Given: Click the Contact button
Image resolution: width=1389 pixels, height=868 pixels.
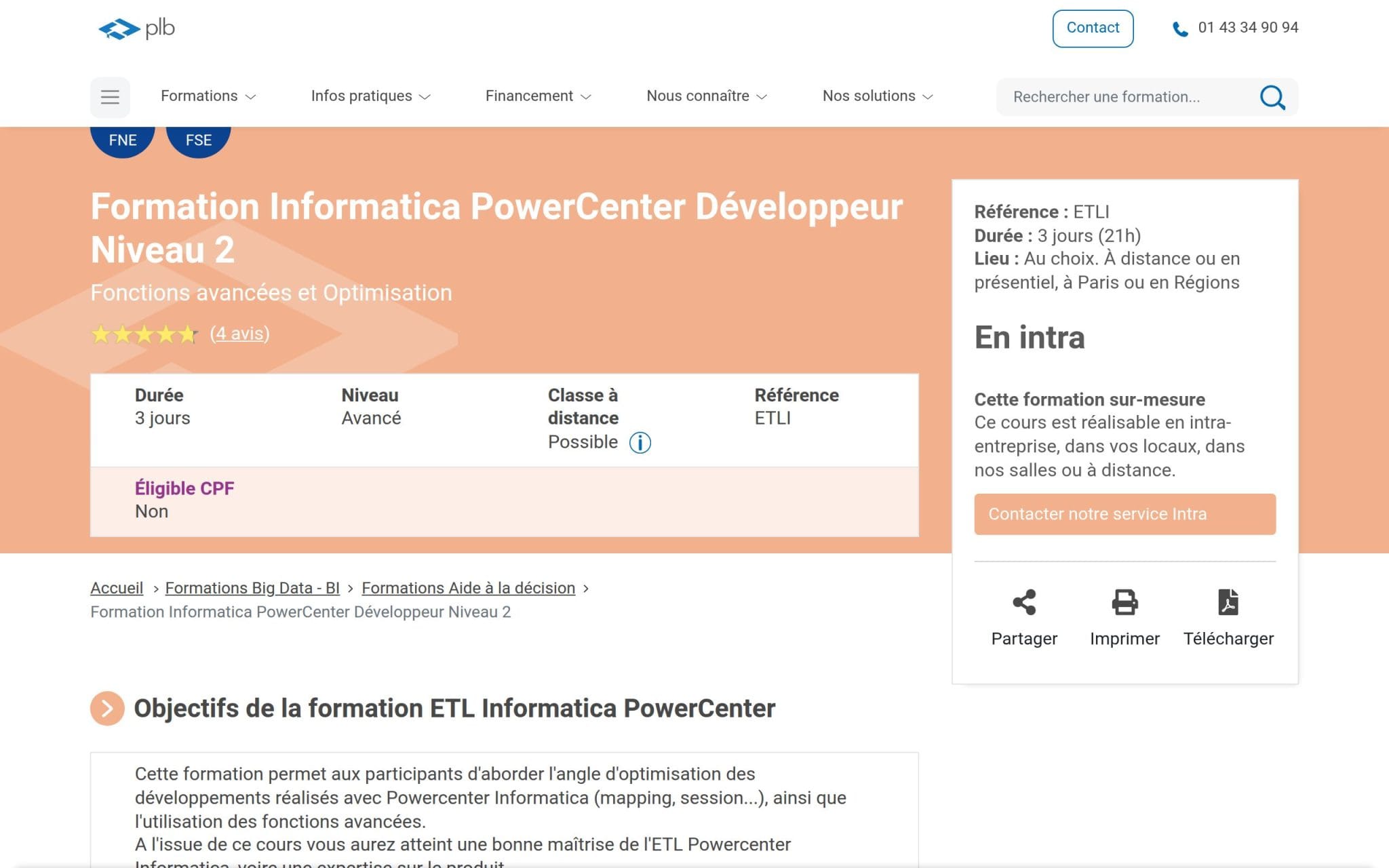Looking at the screenshot, I should pyautogui.click(x=1093, y=28).
